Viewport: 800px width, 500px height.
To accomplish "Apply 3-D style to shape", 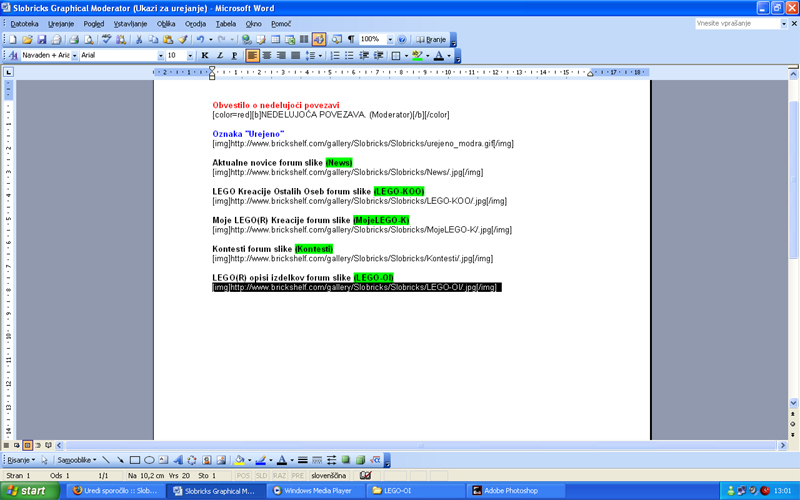I will (x=360, y=460).
